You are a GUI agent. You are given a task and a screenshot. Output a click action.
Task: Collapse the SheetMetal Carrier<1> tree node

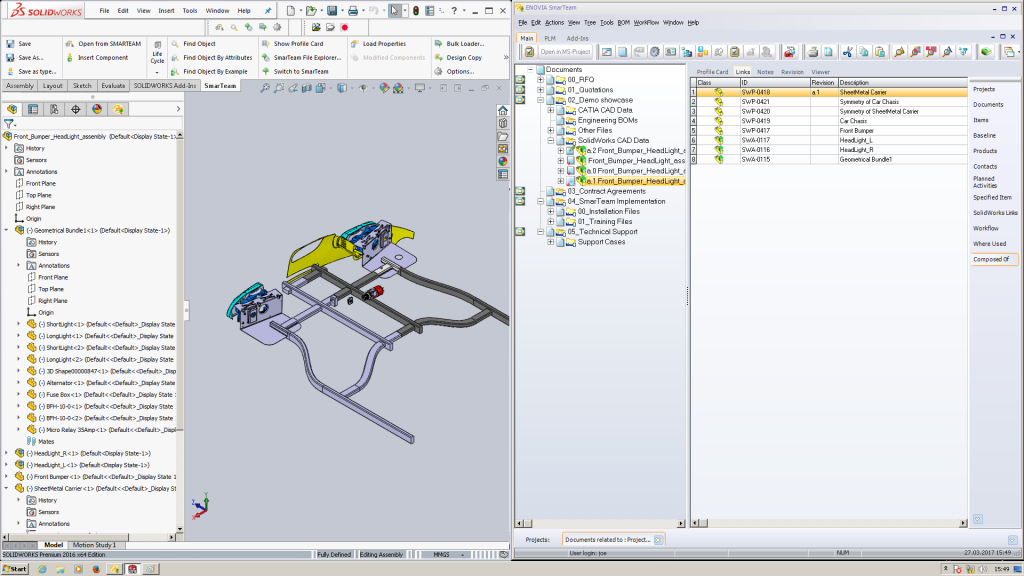[7, 488]
